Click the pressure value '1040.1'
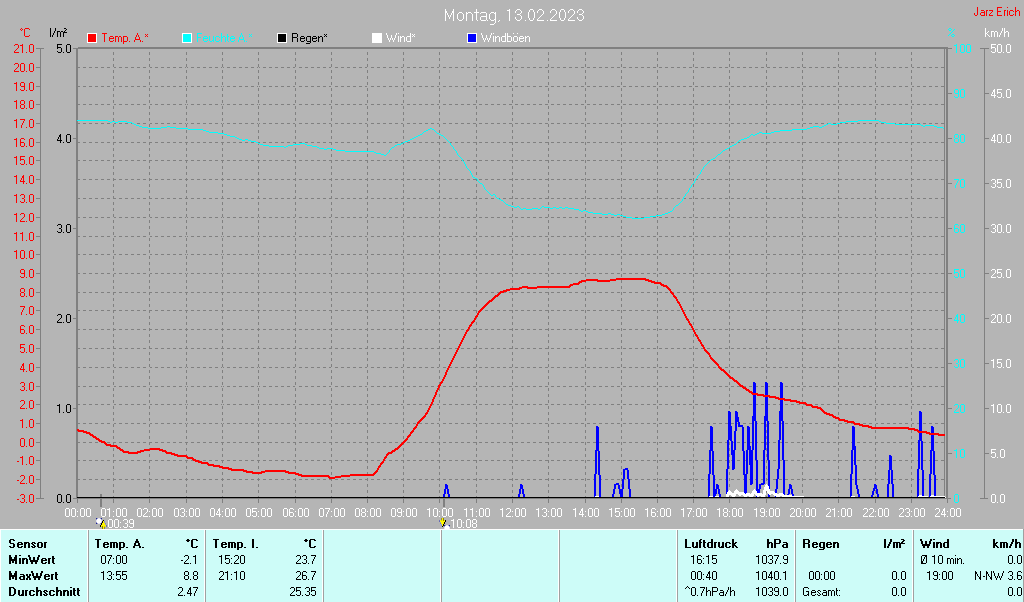This screenshot has height=602, width=1024. (x=772, y=577)
